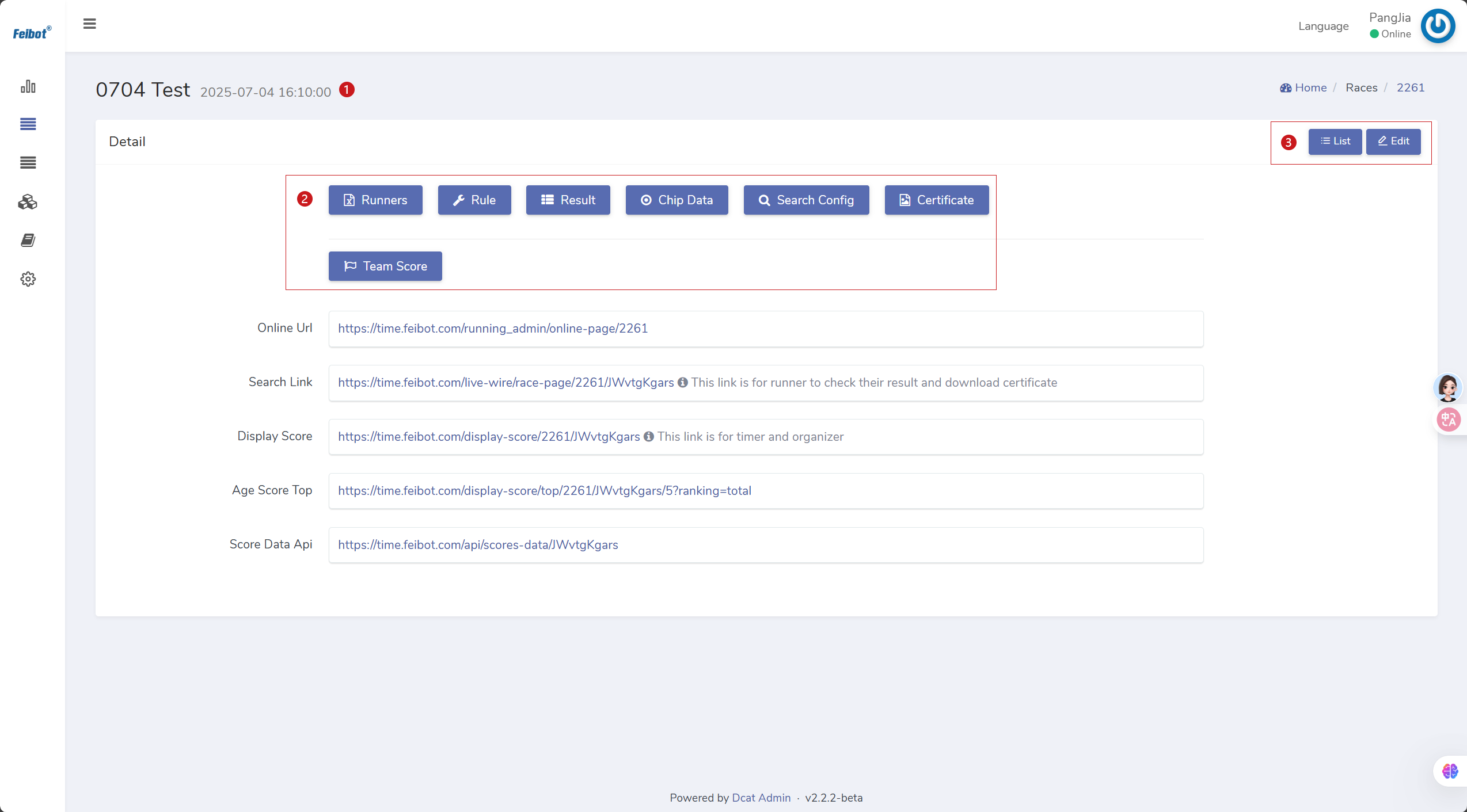
Task: Click the Edit button
Action: coord(1393,141)
